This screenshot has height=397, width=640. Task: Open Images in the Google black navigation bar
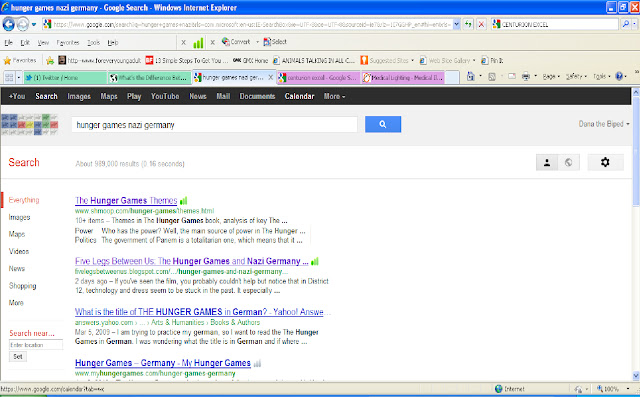79,96
